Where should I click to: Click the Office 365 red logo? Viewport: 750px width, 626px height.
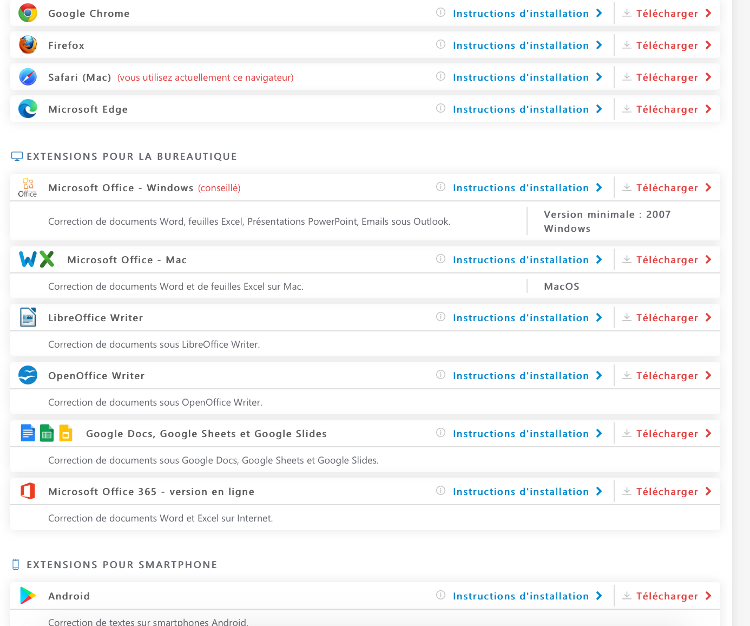(28, 491)
